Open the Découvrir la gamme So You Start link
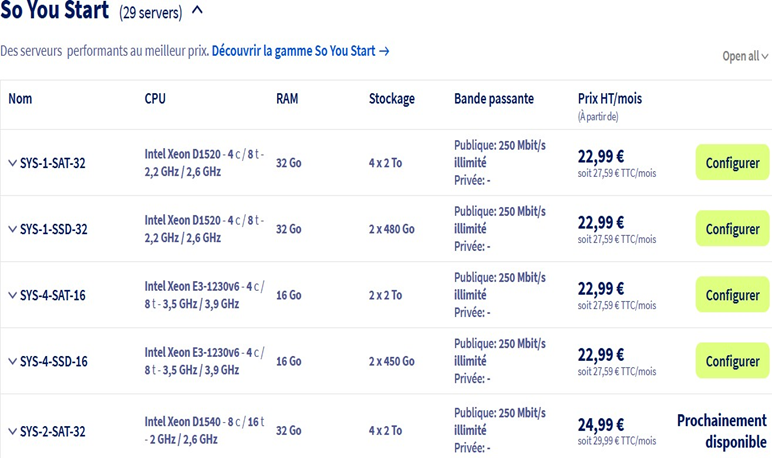Image resolution: width=772 pixels, height=458 pixels. click(x=300, y=50)
